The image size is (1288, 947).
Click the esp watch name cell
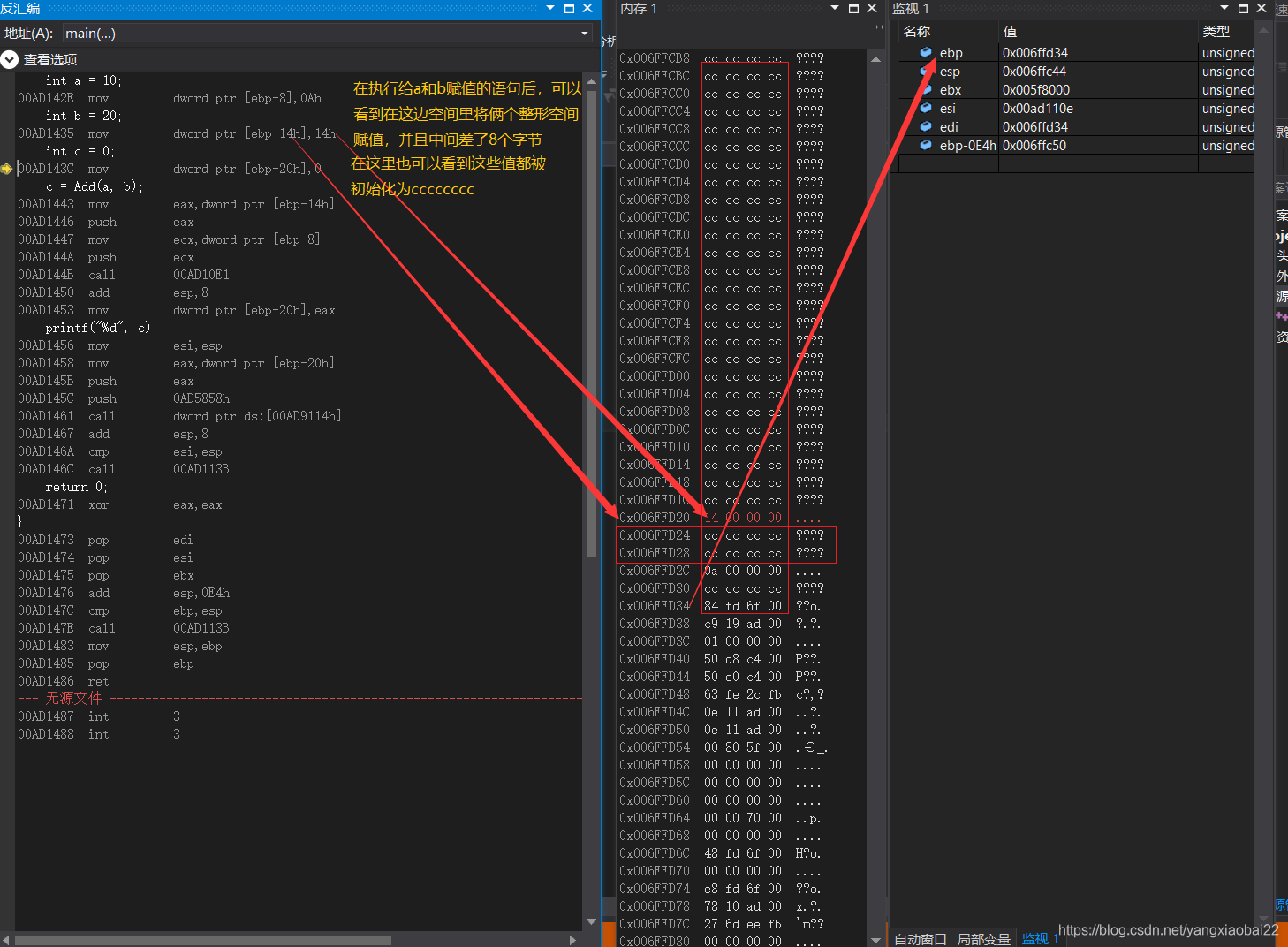click(x=950, y=72)
